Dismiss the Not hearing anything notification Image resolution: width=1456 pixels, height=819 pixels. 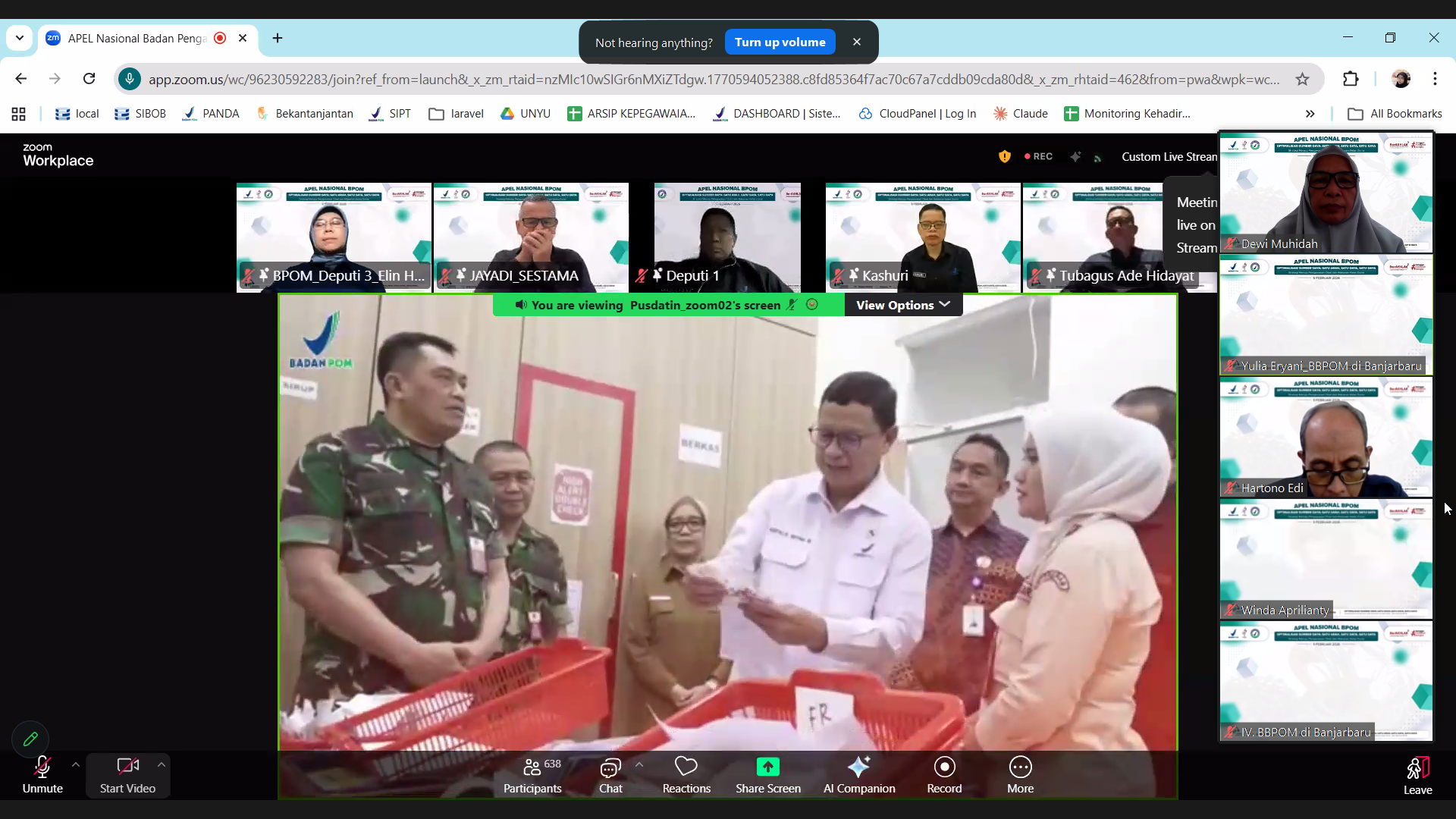(857, 42)
